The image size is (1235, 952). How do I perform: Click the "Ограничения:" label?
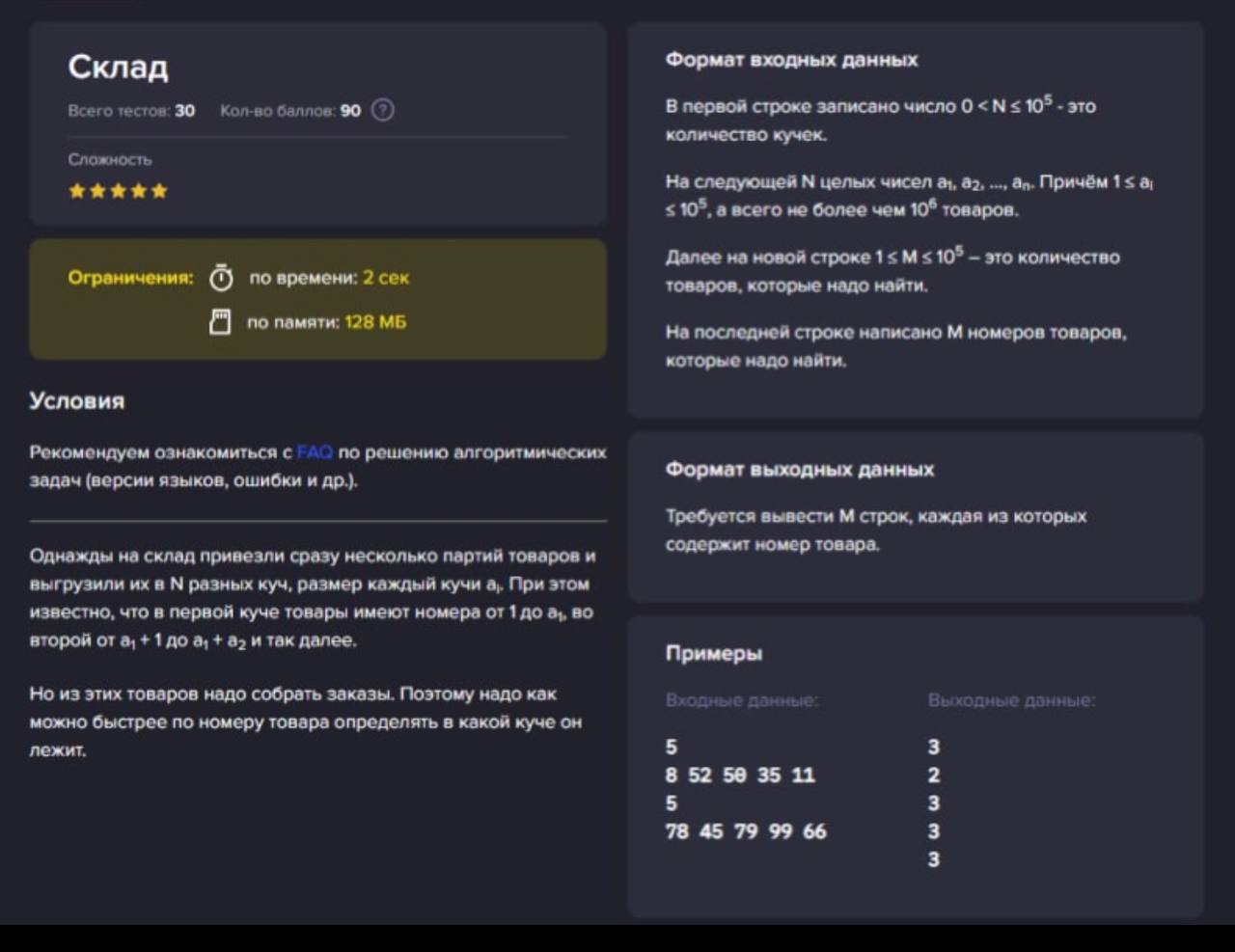pyautogui.click(x=130, y=278)
